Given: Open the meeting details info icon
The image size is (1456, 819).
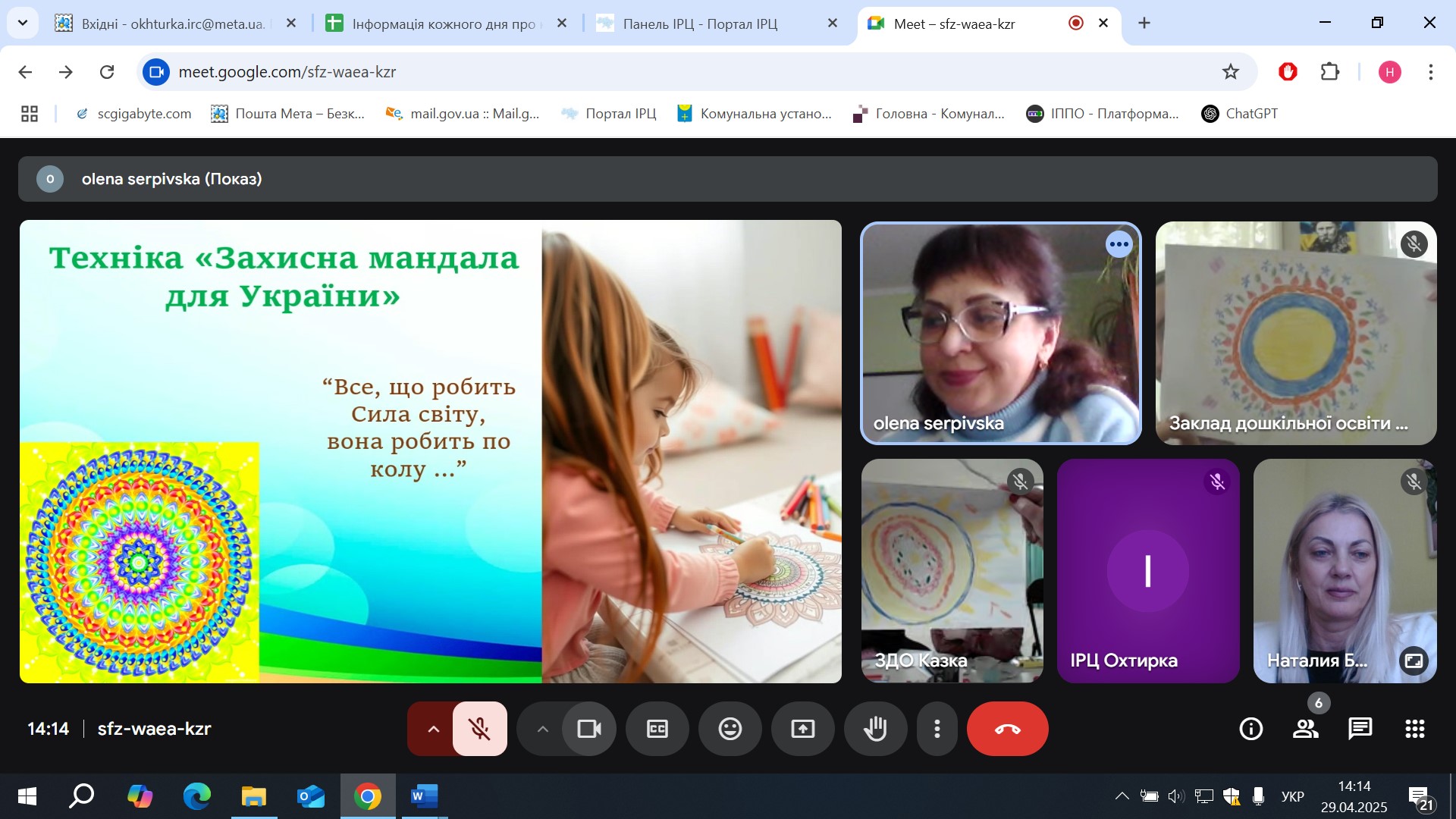Looking at the screenshot, I should coord(1250,729).
